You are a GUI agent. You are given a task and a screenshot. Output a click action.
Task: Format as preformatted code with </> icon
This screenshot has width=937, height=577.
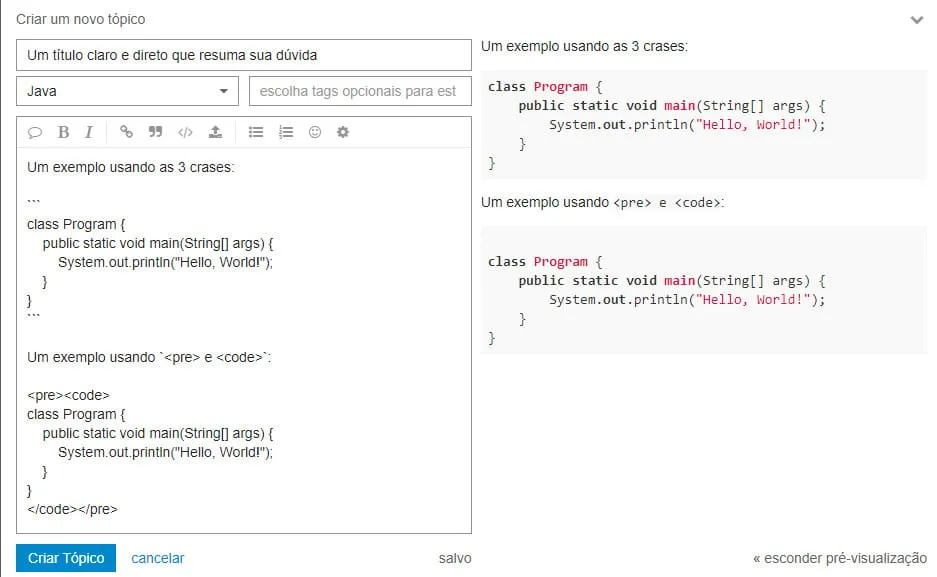[185, 132]
